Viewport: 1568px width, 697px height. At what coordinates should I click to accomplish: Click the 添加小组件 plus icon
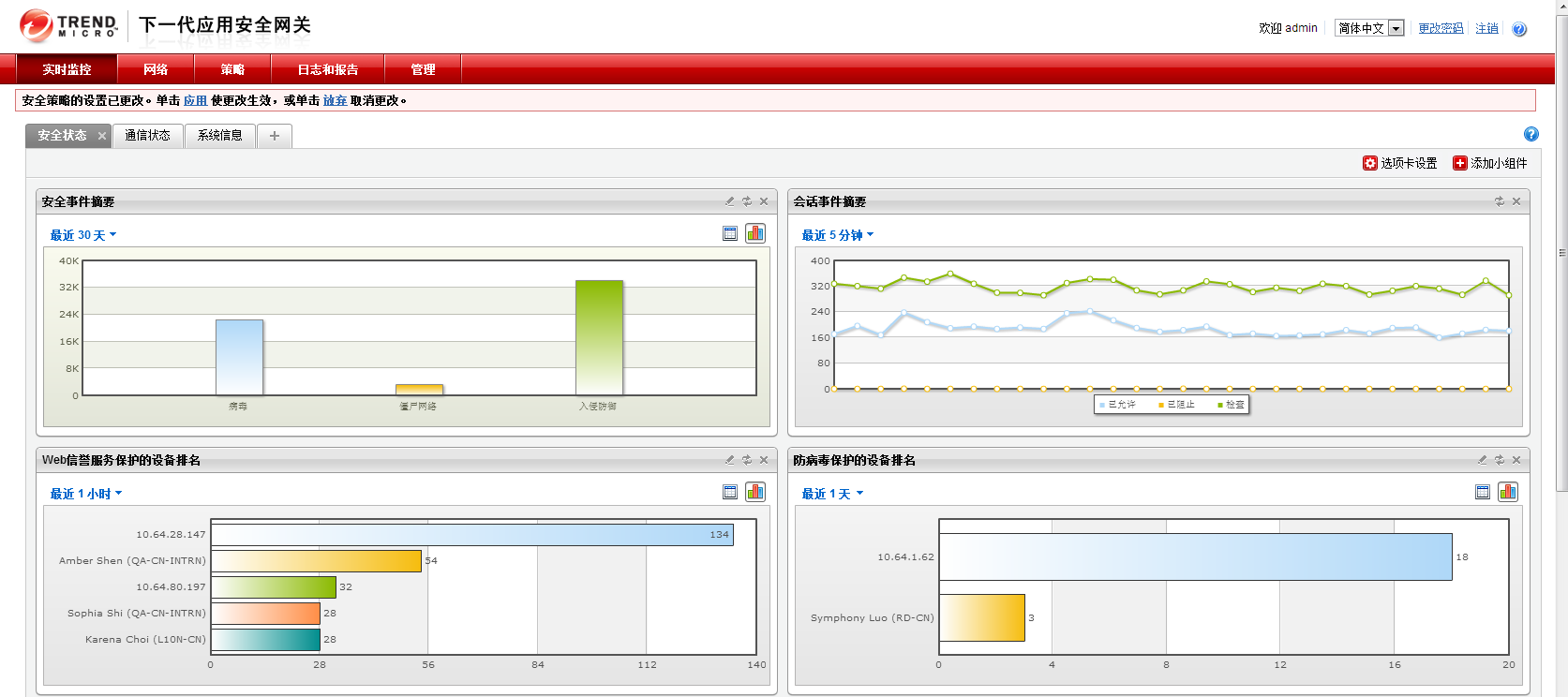[x=1459, y=163]
